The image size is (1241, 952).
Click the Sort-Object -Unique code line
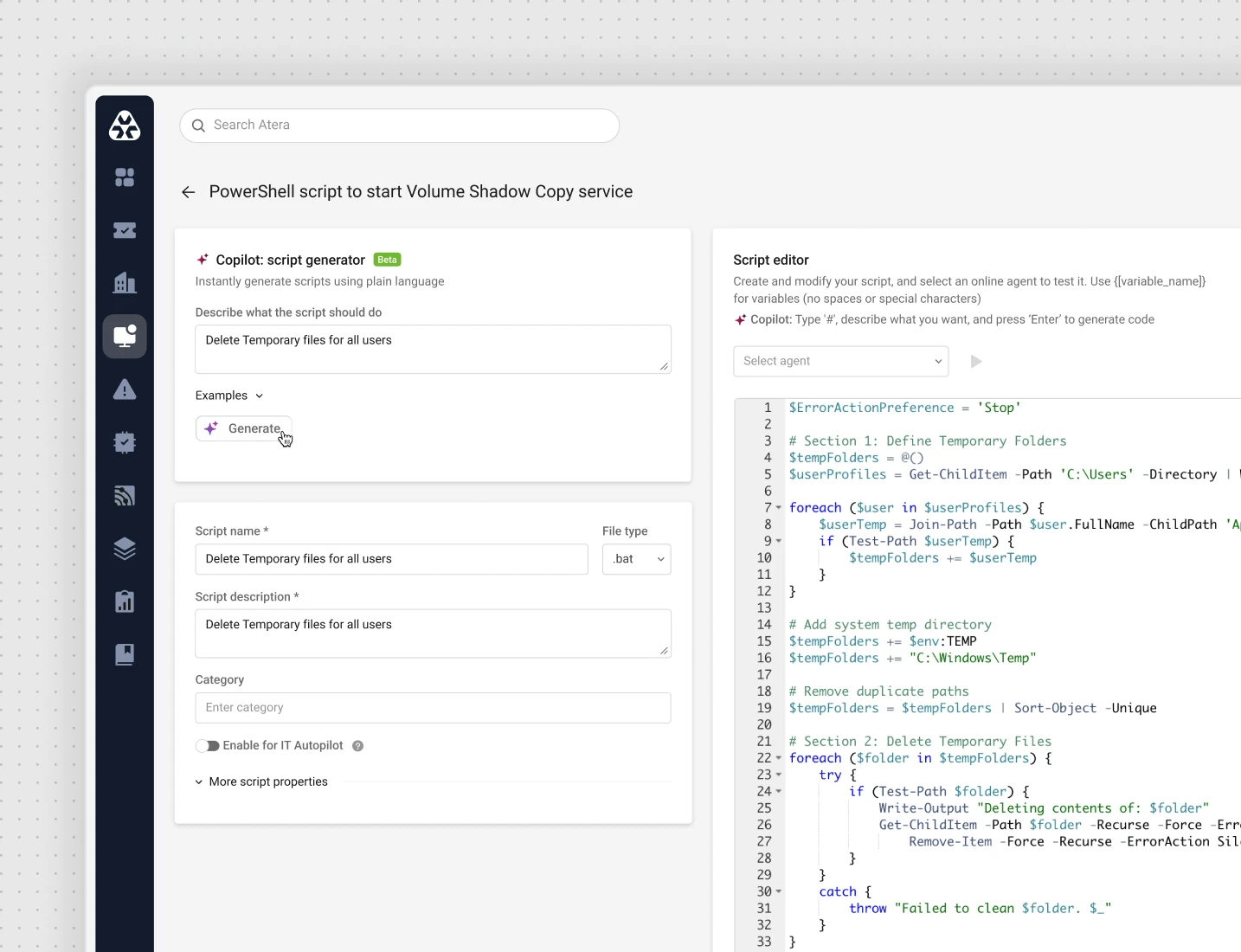coord(973,708)
